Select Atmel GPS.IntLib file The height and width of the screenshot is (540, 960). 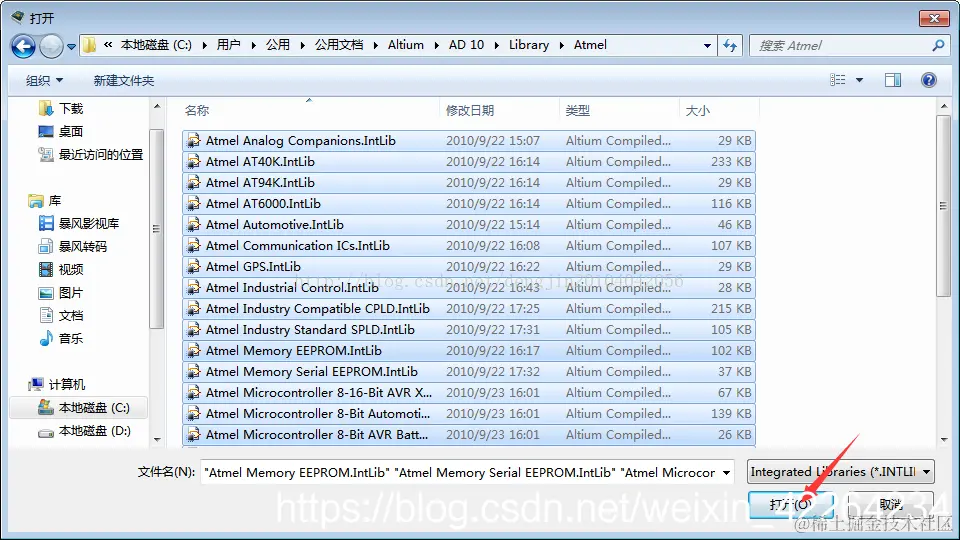[x=468, y=266]
